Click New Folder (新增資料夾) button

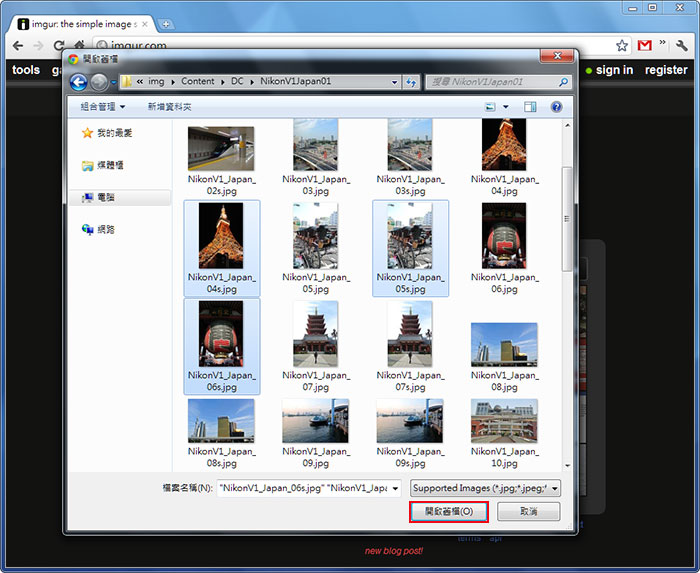pos(170,107)
